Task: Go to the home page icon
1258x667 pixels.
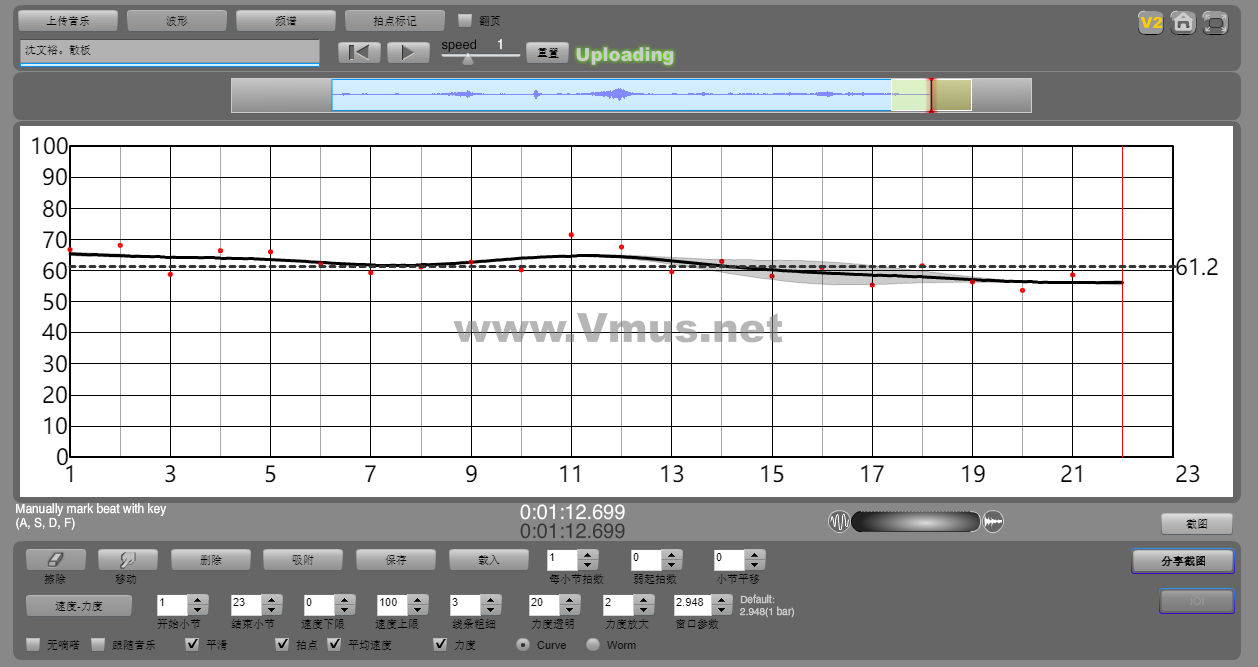Action: (x=1183, y=22)
